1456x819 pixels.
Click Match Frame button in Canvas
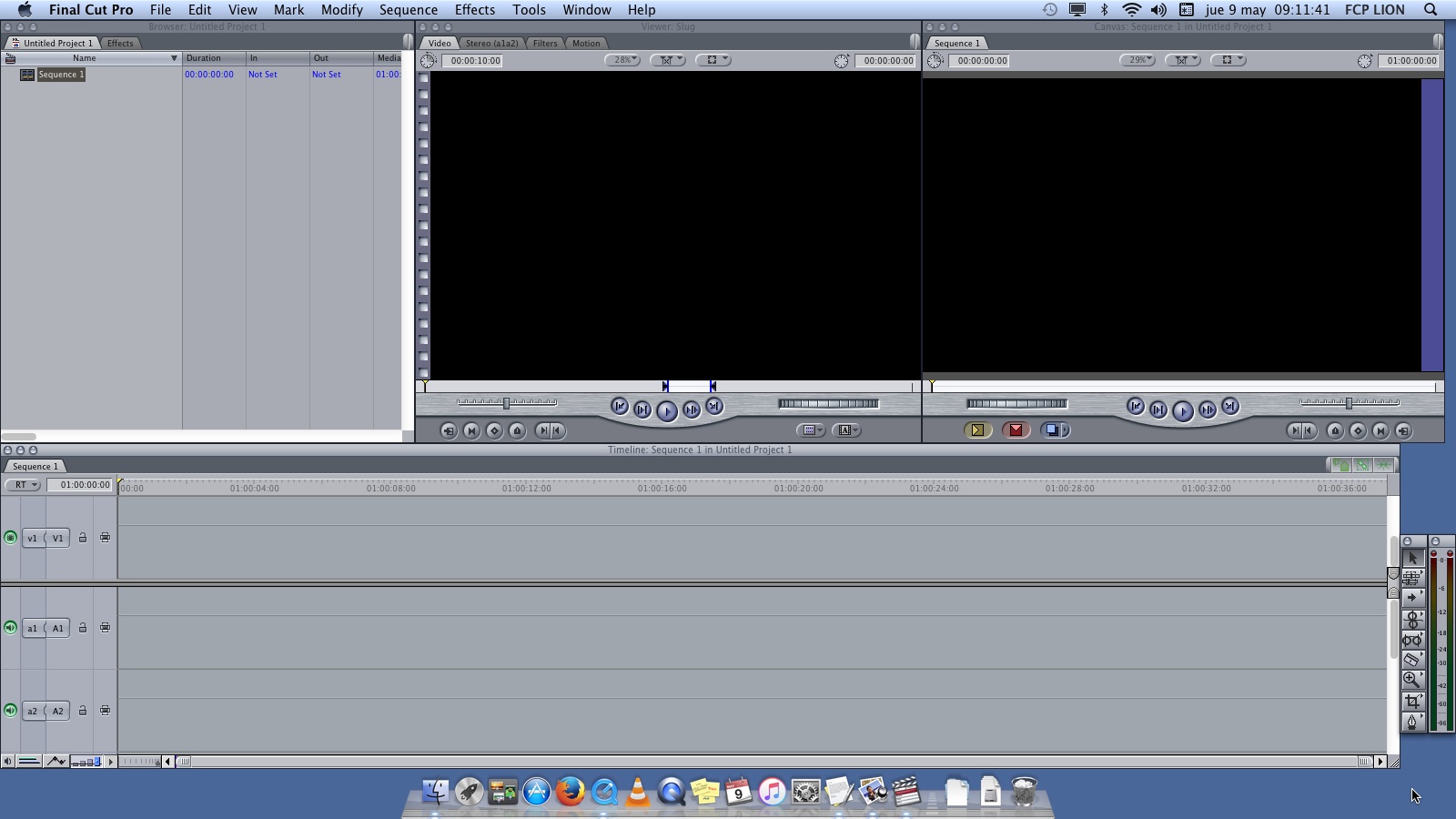click(1403, 431)
